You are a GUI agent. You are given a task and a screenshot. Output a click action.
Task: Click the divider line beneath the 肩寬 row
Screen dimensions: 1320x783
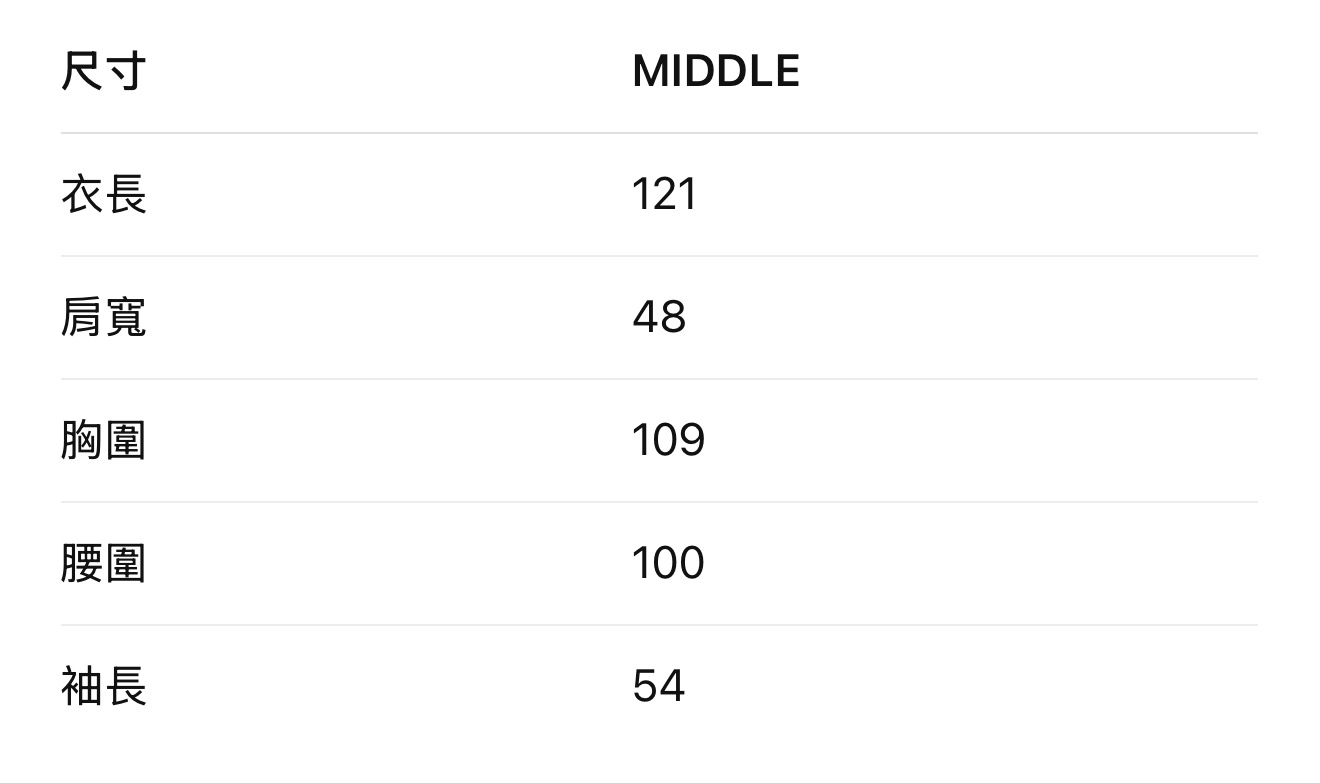coord(659,379)
